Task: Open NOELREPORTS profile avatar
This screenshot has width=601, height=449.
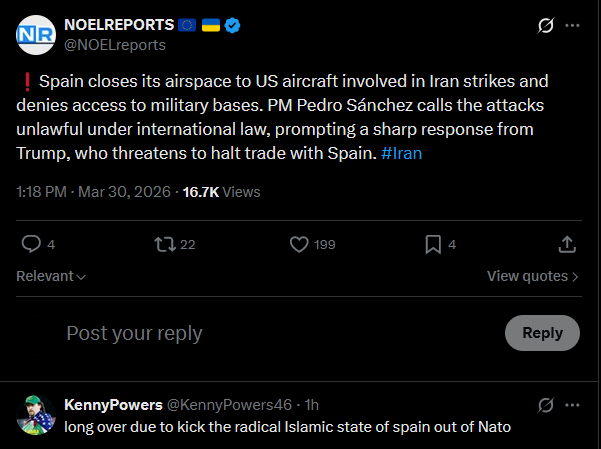Action: pyautogui.click(x=36, y=35)
